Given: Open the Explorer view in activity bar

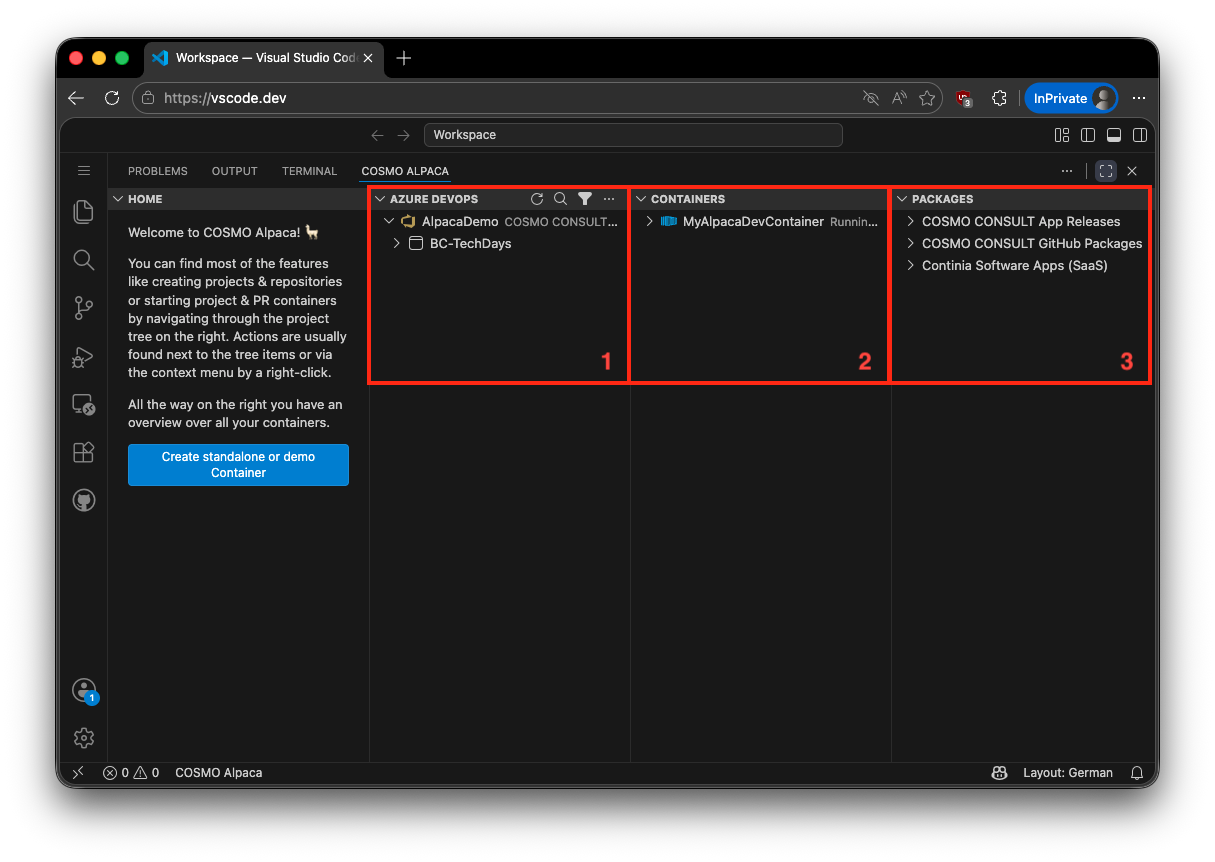Looking at the screenshot, I should (84, 212).
